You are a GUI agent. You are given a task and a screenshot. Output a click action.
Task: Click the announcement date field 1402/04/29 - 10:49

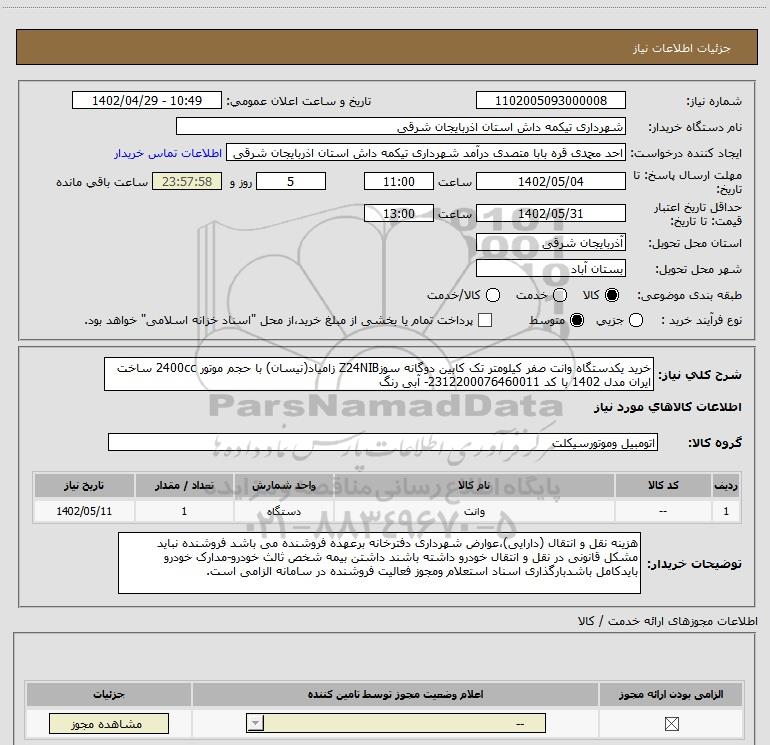tap(147, 100)
